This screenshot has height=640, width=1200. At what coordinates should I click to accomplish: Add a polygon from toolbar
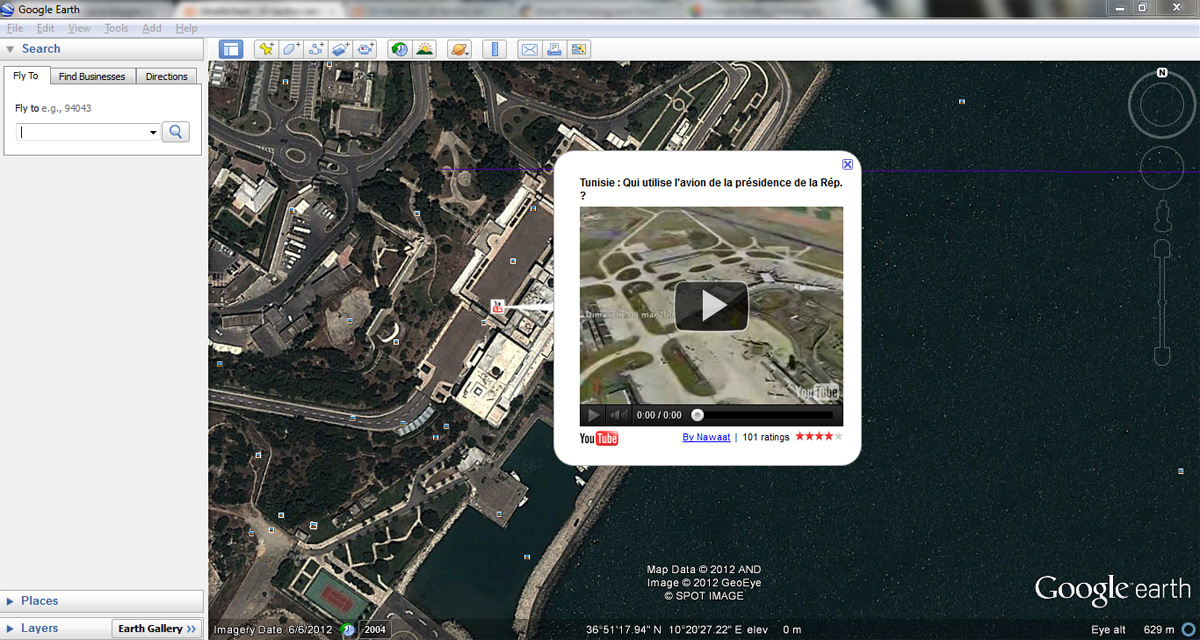(291, 48)
